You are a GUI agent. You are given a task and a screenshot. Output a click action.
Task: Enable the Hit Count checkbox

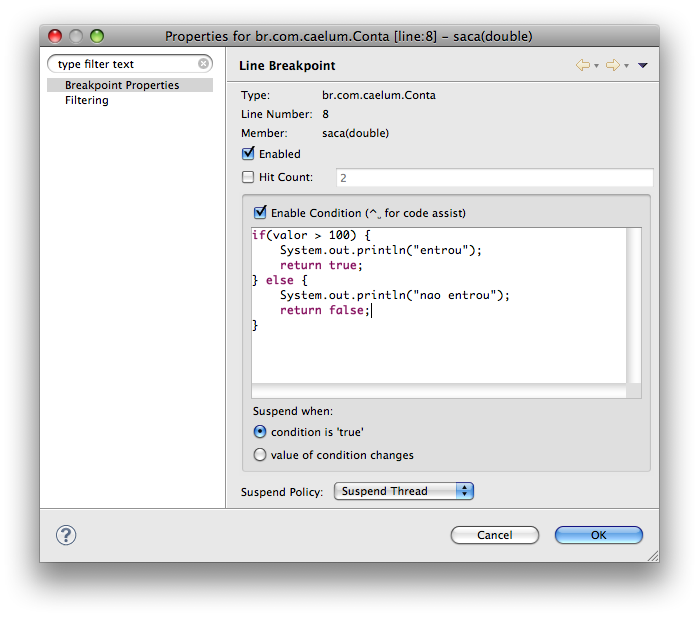[248, 177]
